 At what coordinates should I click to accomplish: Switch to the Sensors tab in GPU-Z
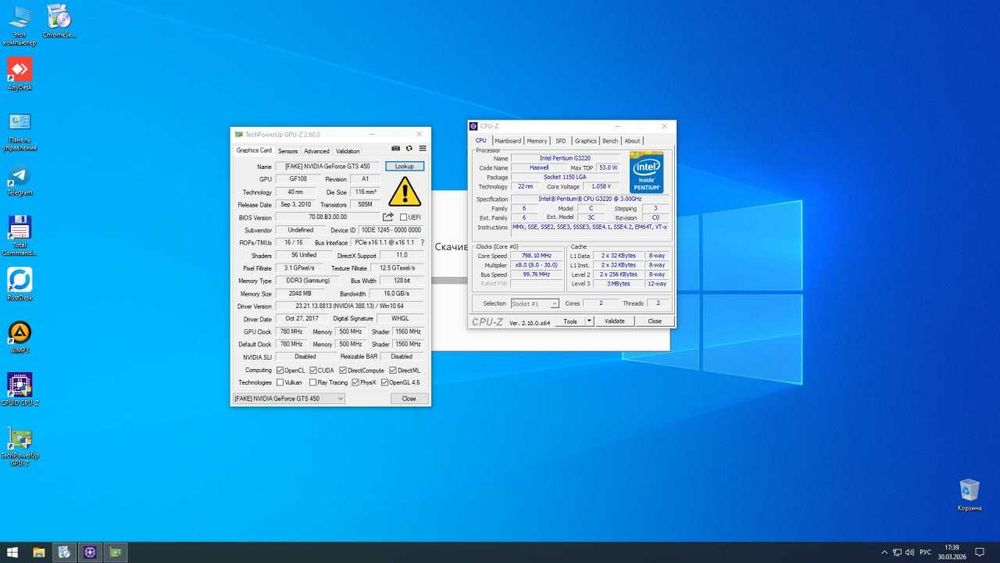tap(288, 151)
